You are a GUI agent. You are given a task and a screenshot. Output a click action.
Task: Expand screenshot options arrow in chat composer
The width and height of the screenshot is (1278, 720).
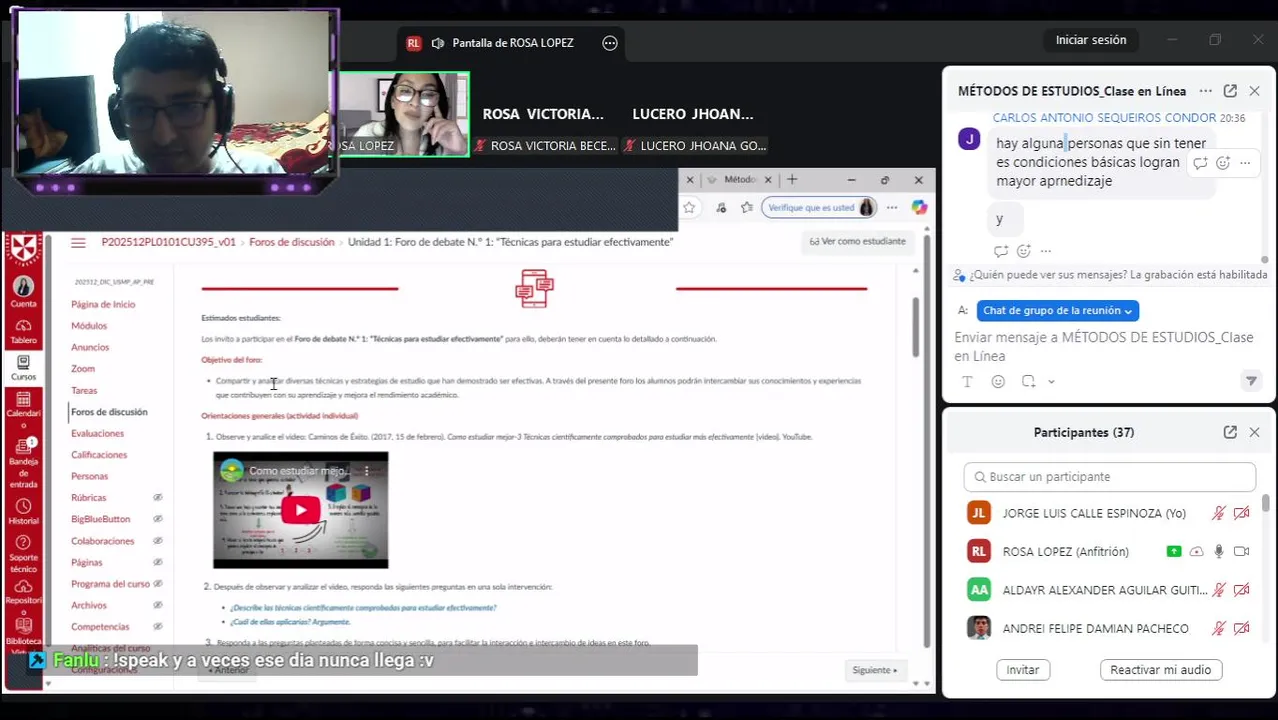[x=1051, y=381]
